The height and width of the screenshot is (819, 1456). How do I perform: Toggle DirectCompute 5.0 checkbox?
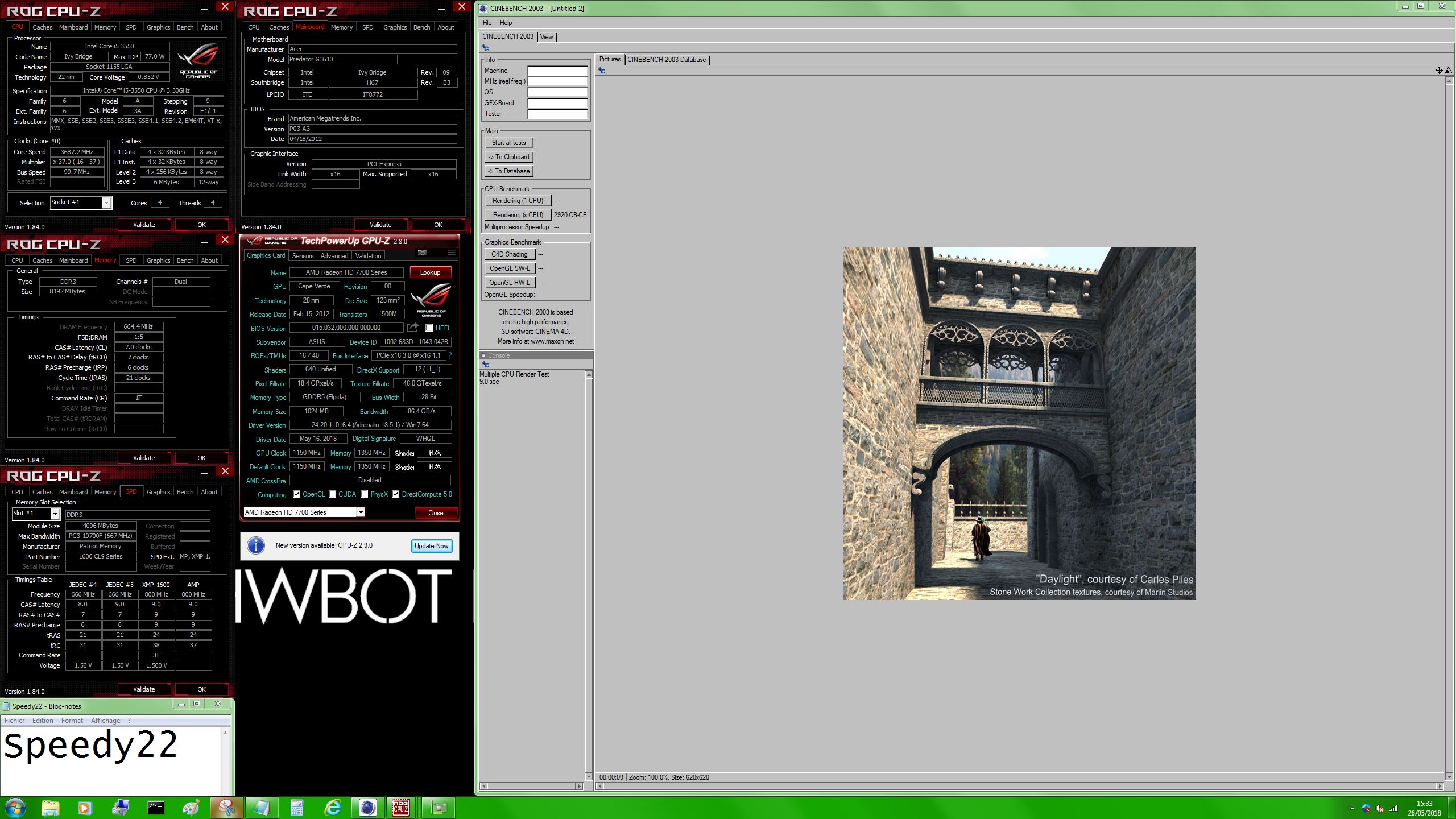(x=396, y=494)
